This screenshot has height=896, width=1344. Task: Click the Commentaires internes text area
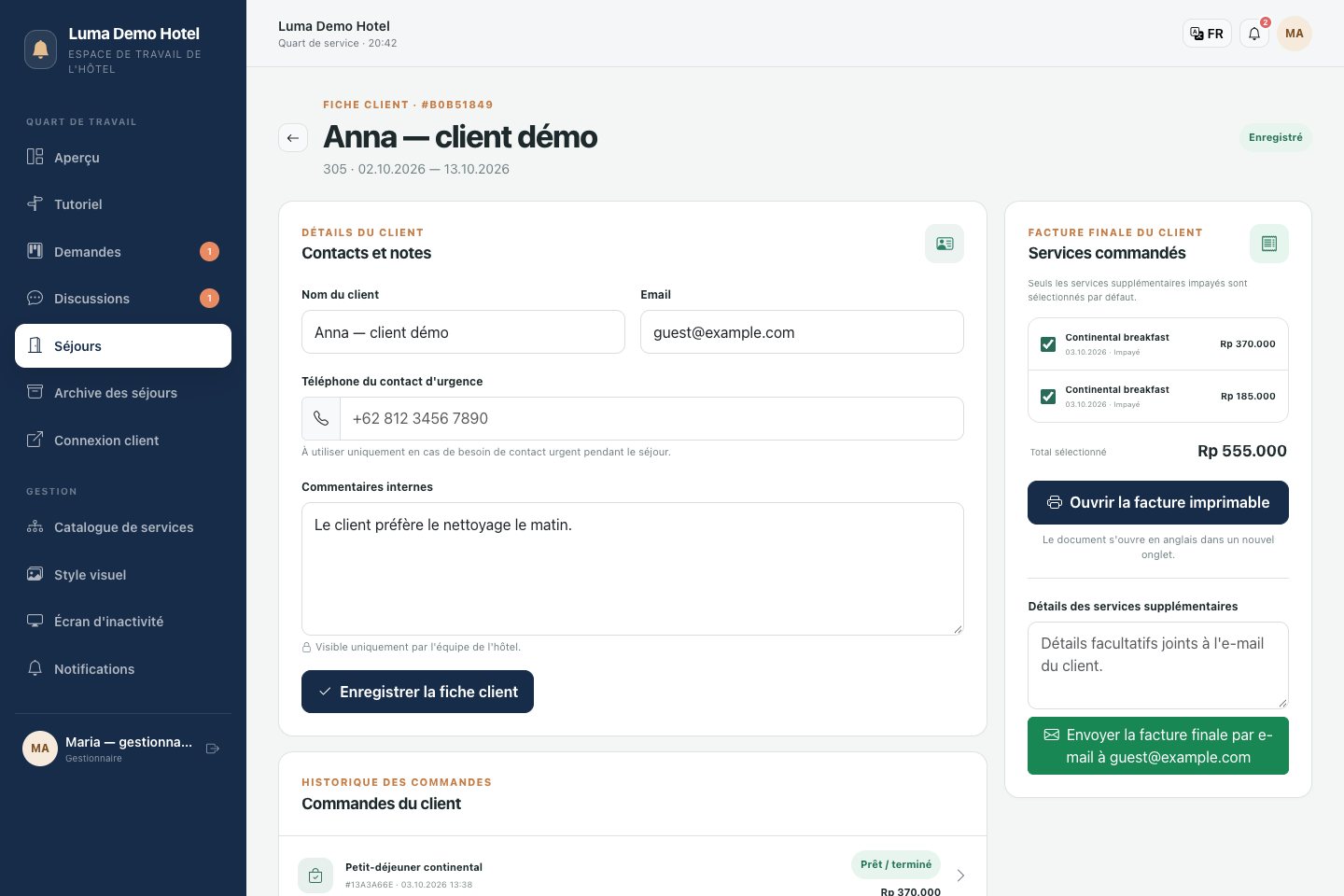[633, 569]
